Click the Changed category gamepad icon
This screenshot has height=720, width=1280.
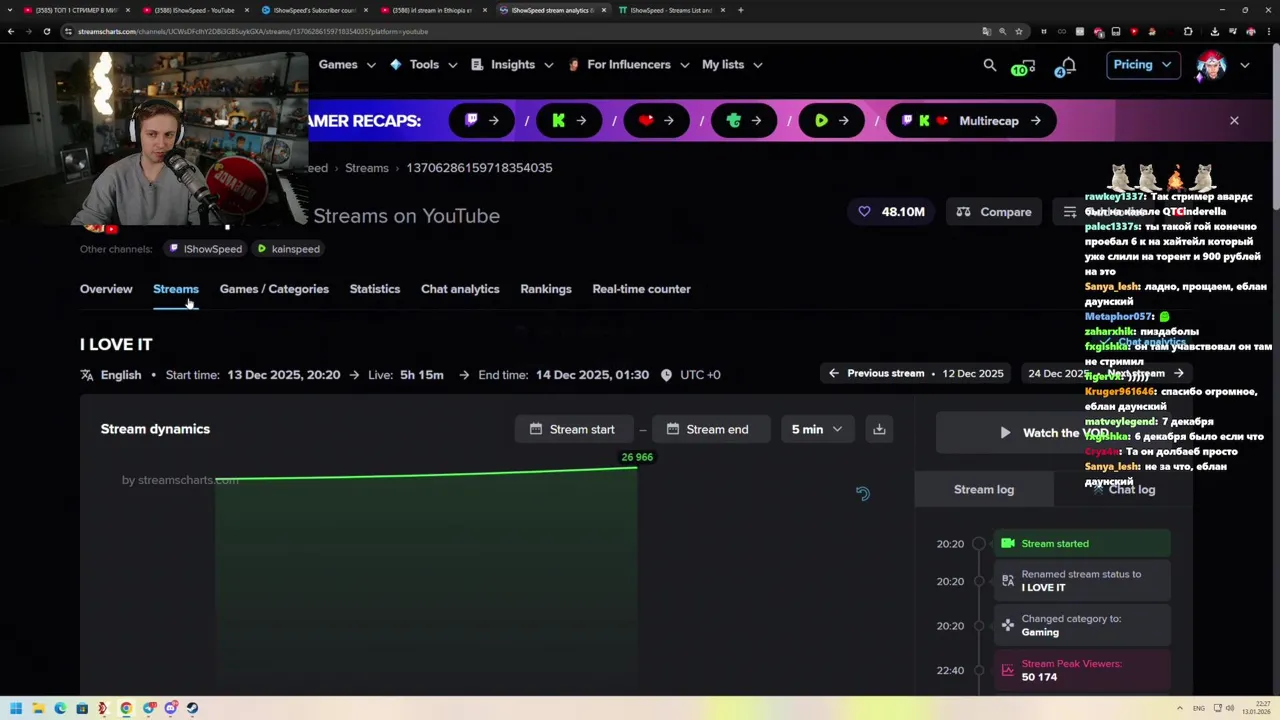click(x=1008, y=625)
